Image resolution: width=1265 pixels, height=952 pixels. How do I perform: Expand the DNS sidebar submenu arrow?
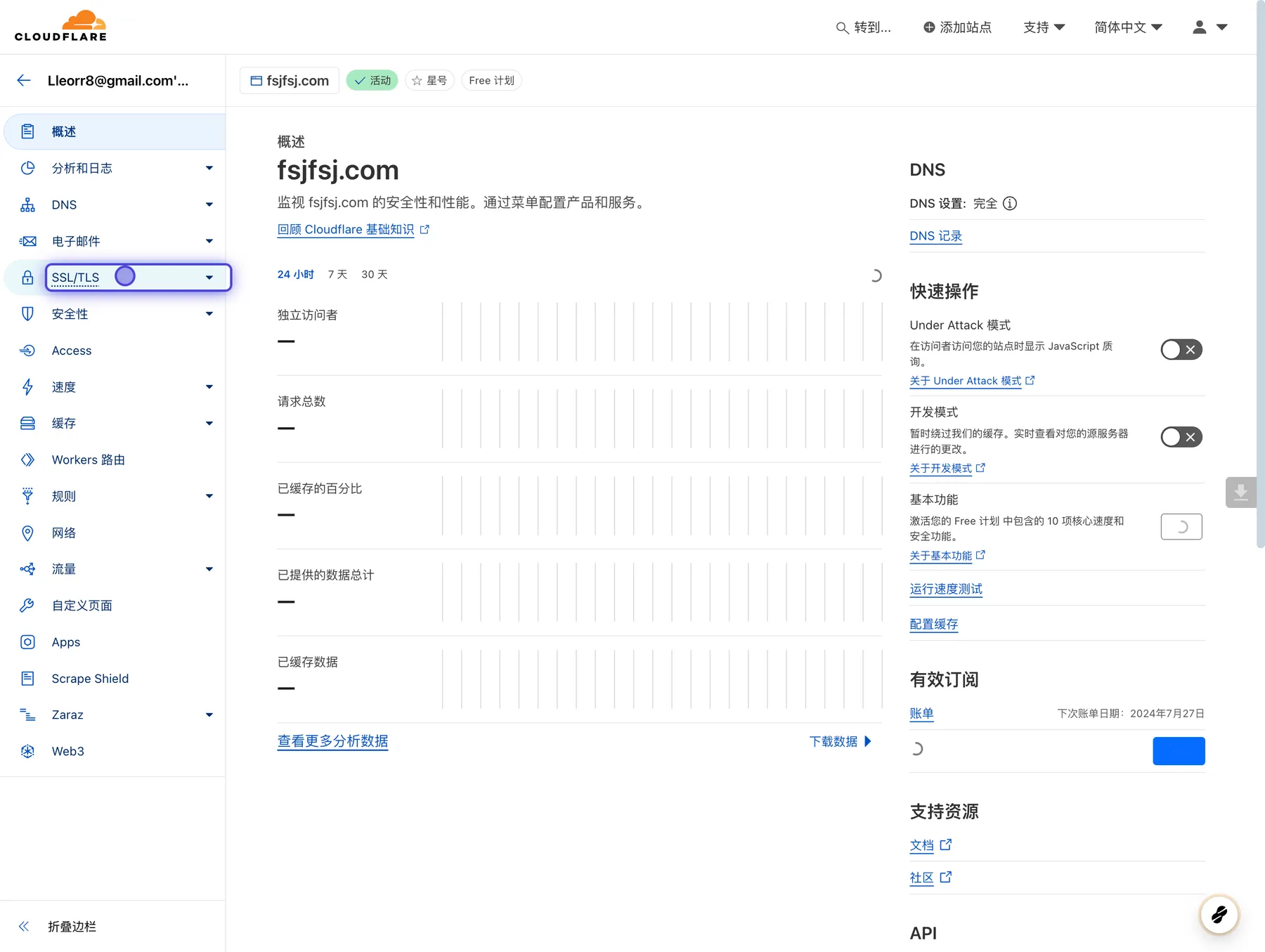(209, 204)
